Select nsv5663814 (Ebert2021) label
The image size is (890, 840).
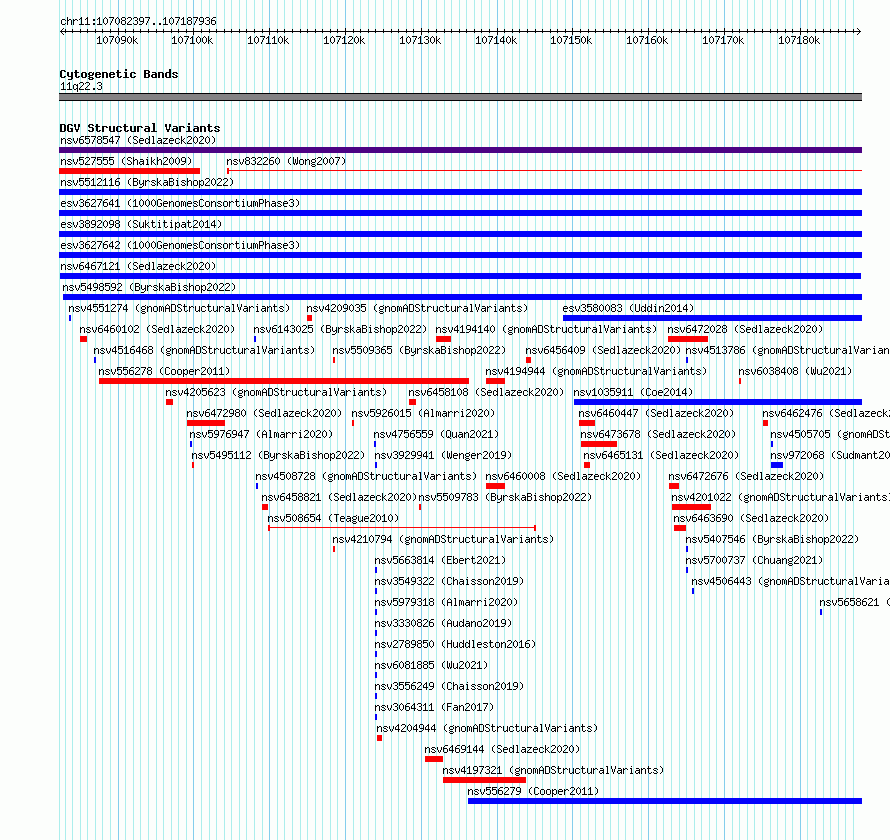440,560
